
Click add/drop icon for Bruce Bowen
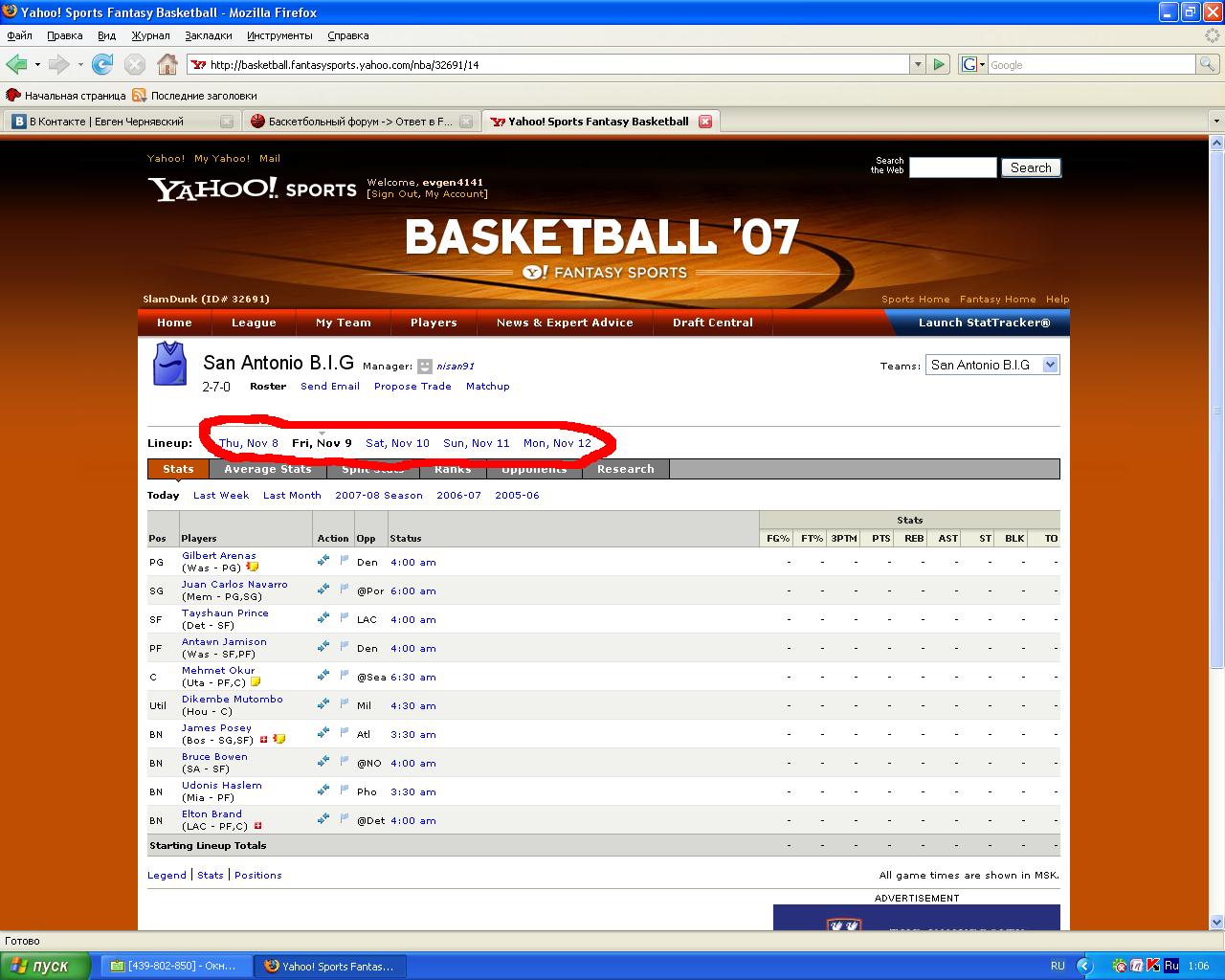pyautogui.click(x=323, y=762)
